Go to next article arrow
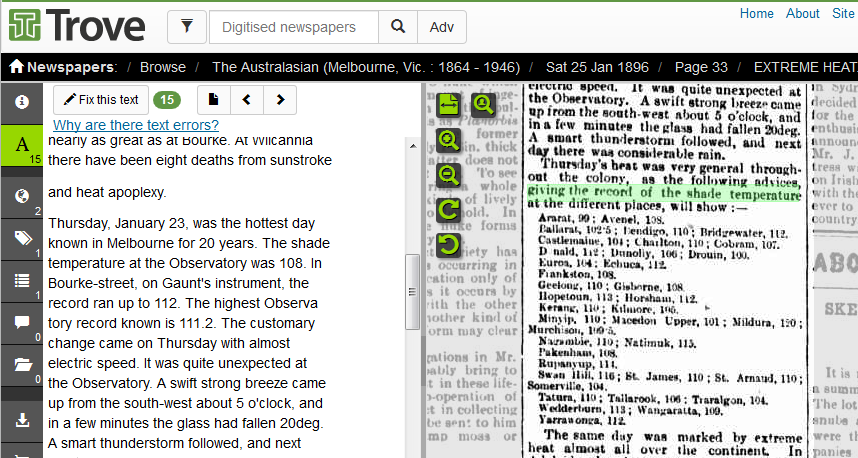858x458 pixels. point(280,99)
